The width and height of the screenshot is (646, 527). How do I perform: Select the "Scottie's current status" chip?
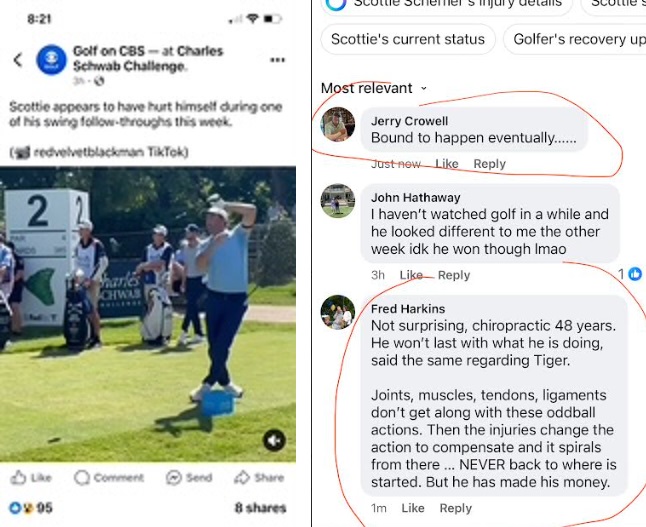pyautogui.click(x=408, y=40)
